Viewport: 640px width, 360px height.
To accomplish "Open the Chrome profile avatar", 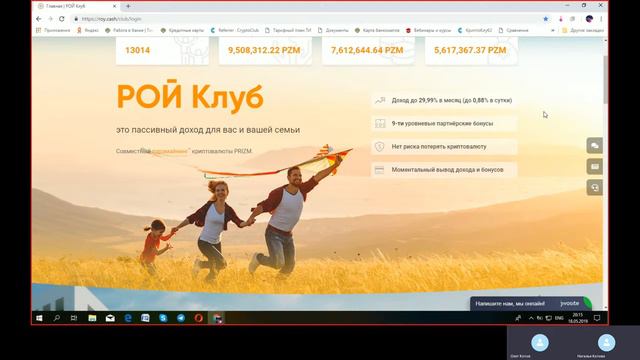I will click(x=589, y=19).
